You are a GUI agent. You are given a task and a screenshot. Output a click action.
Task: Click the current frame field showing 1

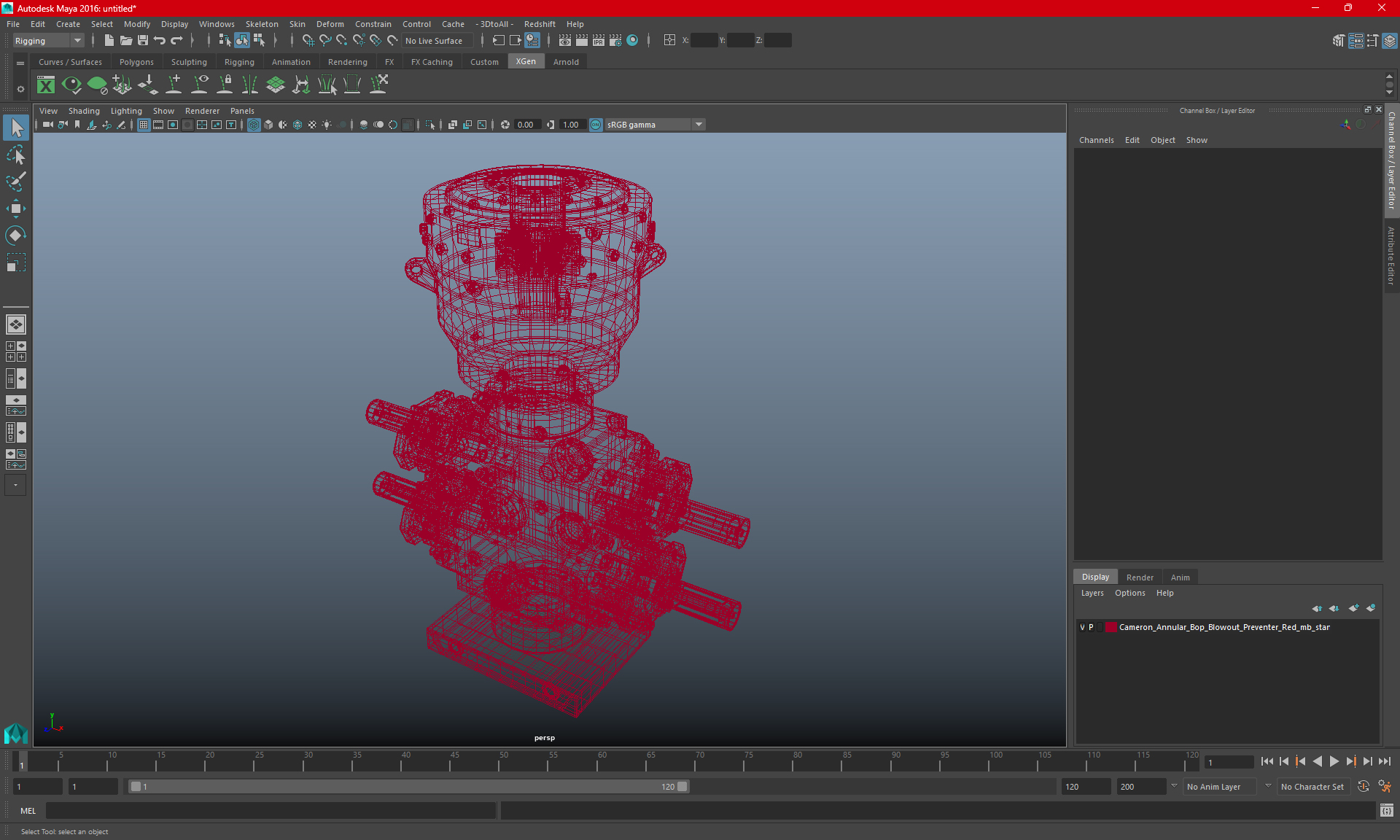[x=1229, y=762]
